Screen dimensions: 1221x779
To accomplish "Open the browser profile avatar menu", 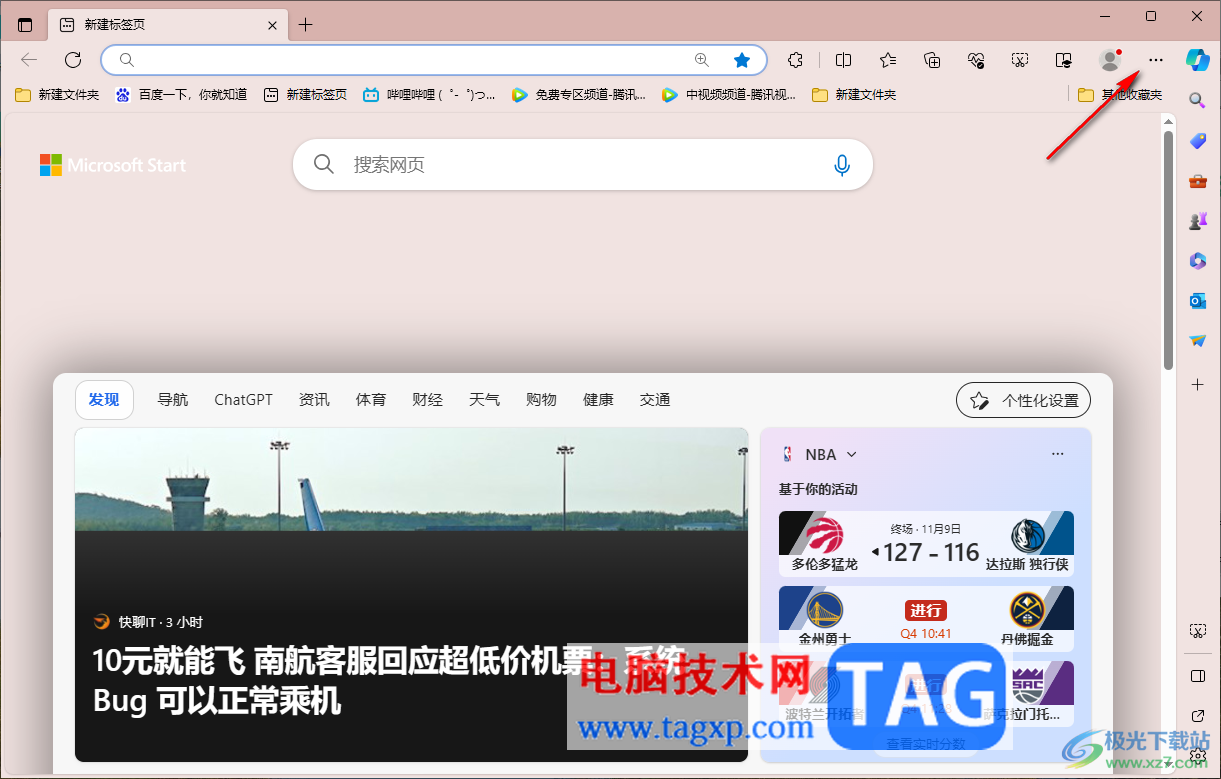I will 1110,60.
